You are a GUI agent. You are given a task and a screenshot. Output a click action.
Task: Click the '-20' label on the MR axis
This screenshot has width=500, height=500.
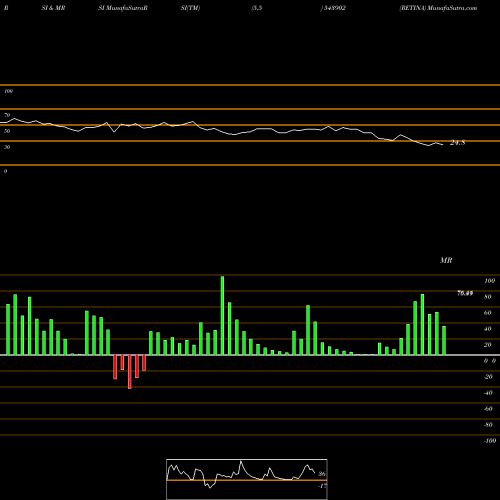pyautogui.click(x=488, y=377)
